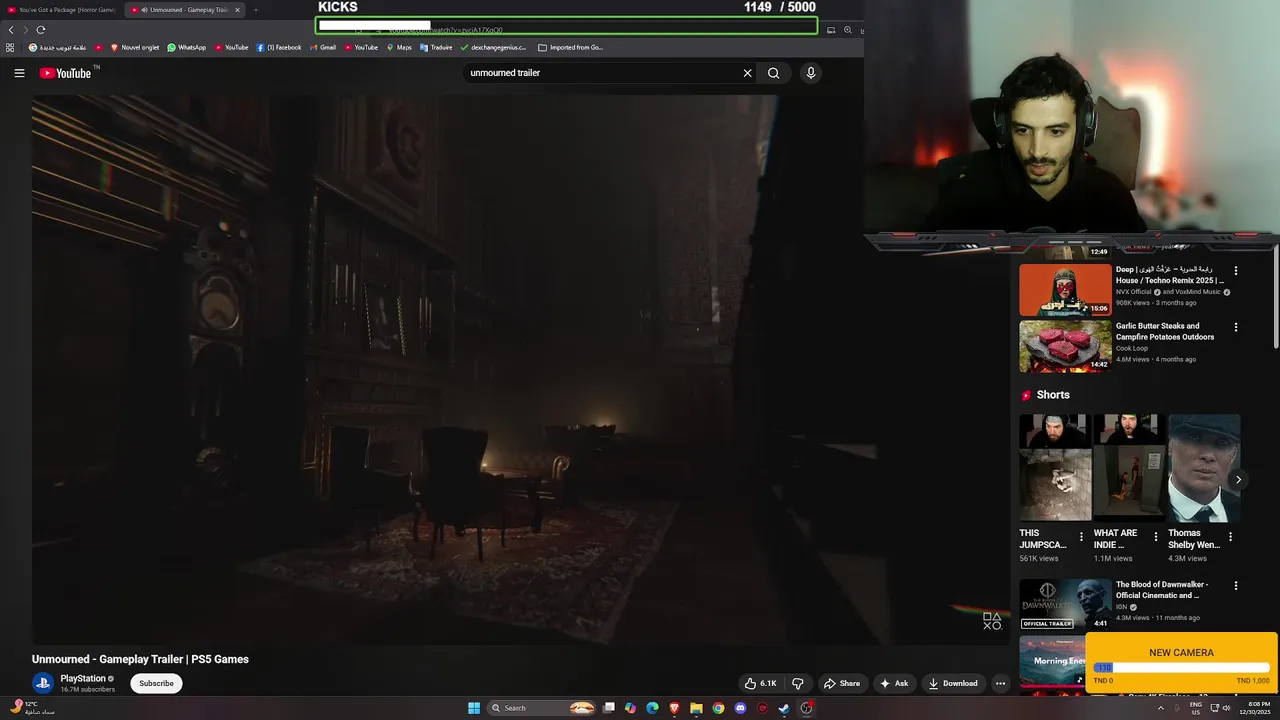Open options for WHAT ARE INDIE short
Viewport: 1280px width, 720px height.
[x=1156, y=537]
